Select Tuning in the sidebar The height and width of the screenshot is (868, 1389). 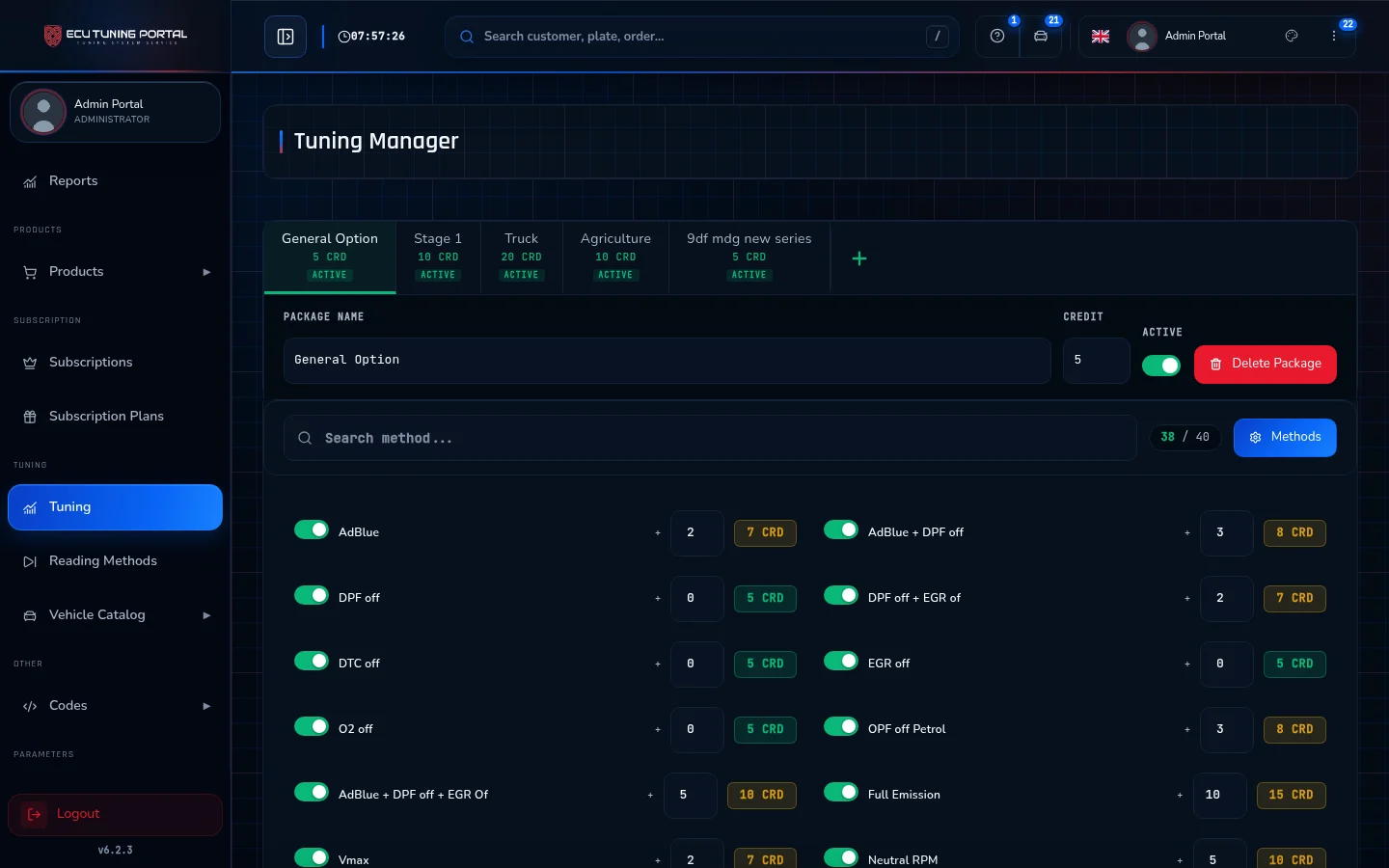point(116,507)
